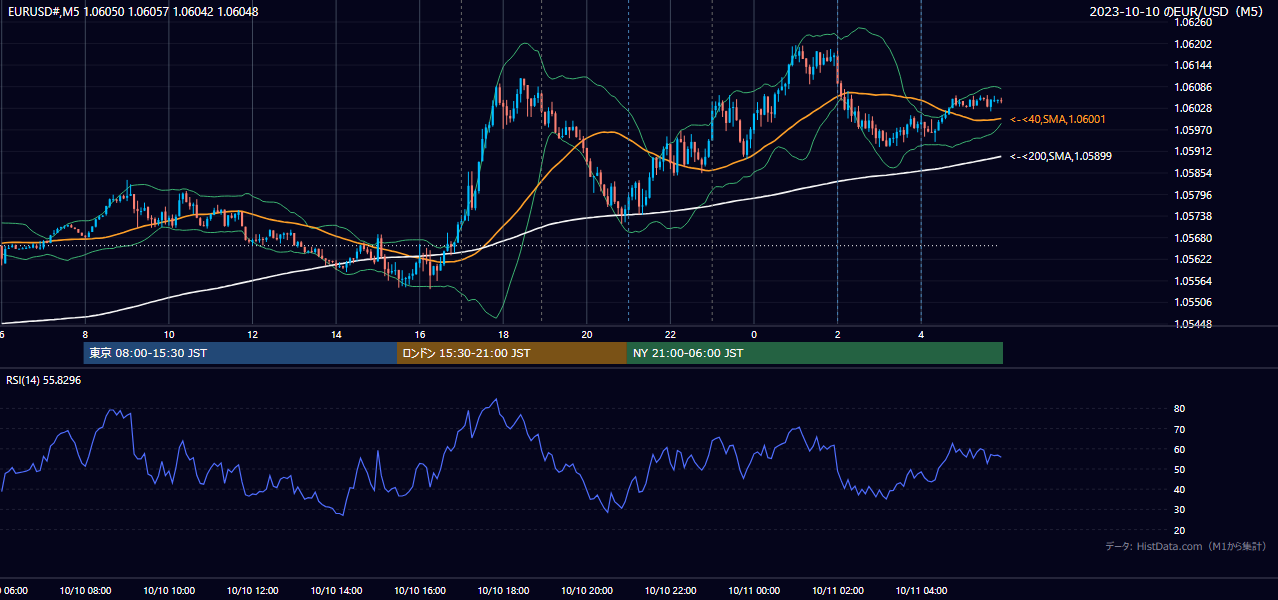Viewport: 1278px width, 600px height.
Task: Click the 10/10 18:00 date label
Action: [x=503, y=591]
